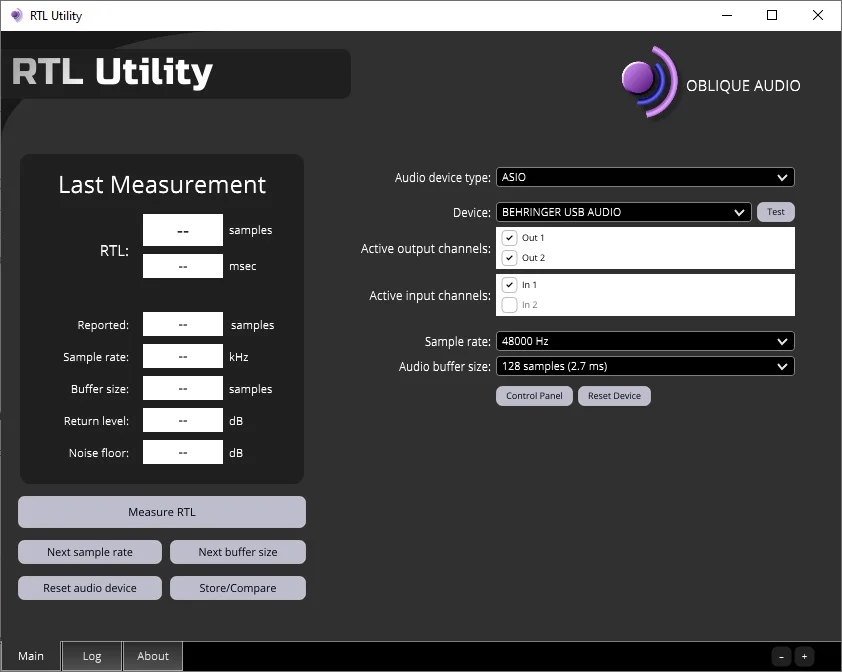Open the Audio device type dropdown
This screenshot has height=672, width=842.
pos(645,177)
